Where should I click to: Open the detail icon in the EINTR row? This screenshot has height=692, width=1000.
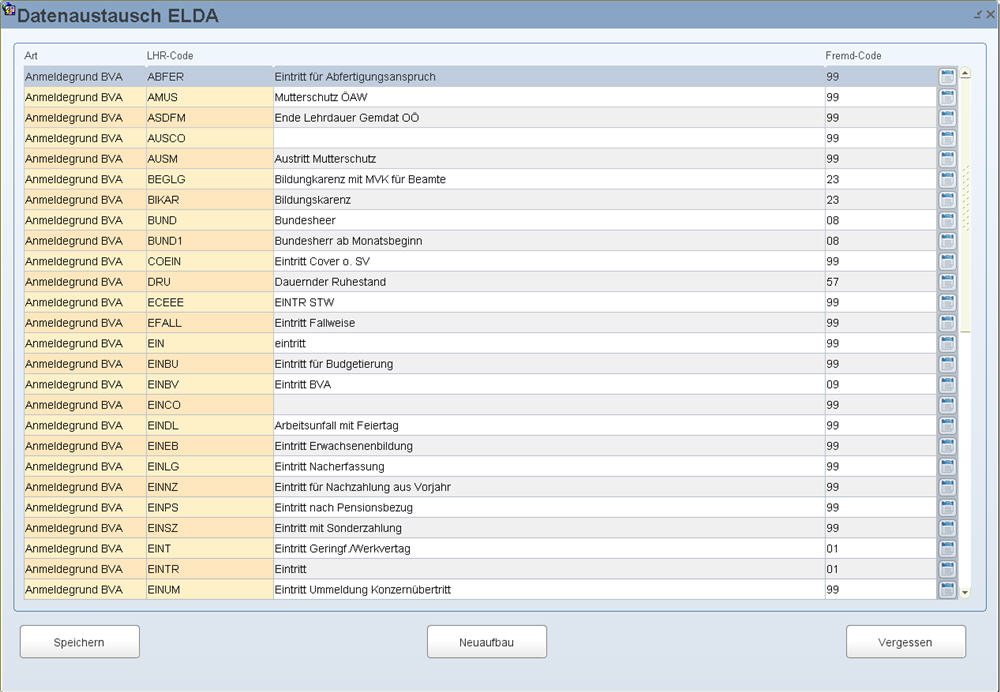point(947,569)
